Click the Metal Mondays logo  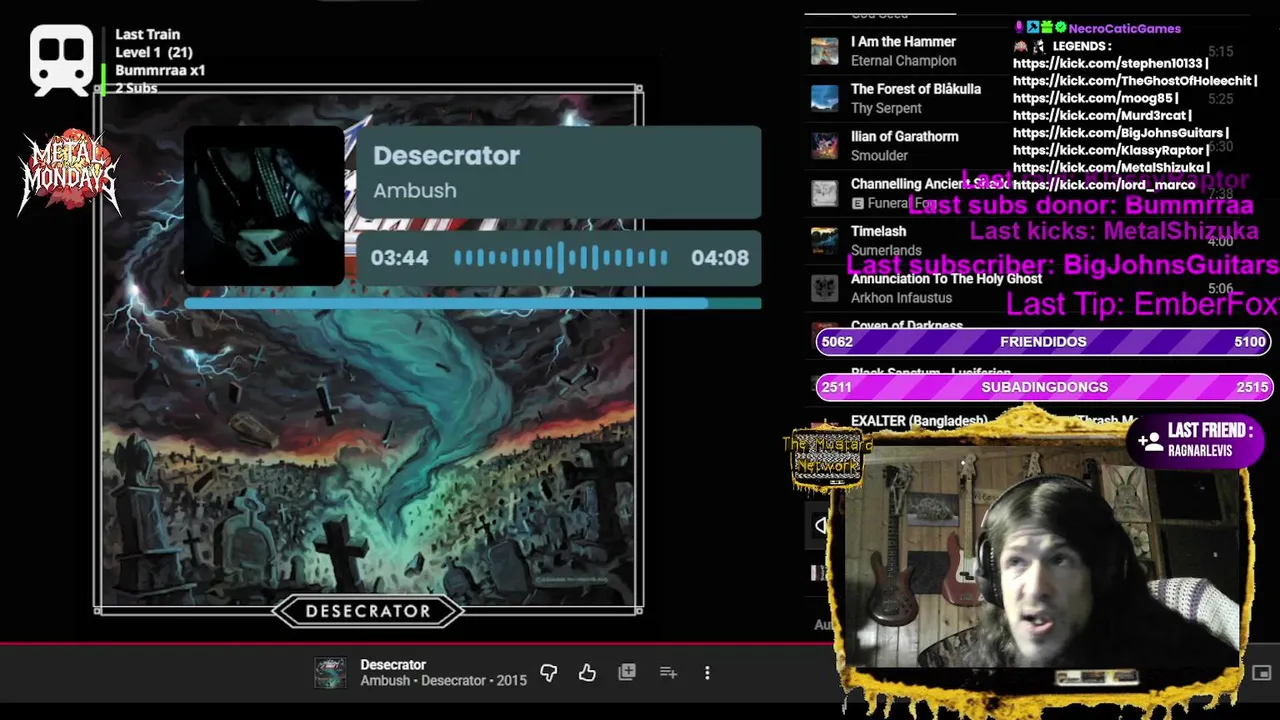click(x=68, y=172)
